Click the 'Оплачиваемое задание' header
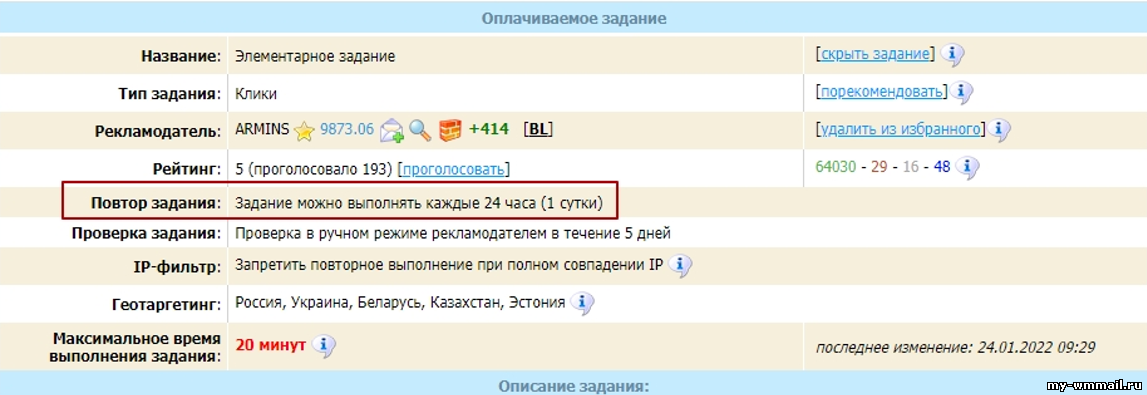The width and height of the screenshot is (1147, 395). (x=574, y=19)
